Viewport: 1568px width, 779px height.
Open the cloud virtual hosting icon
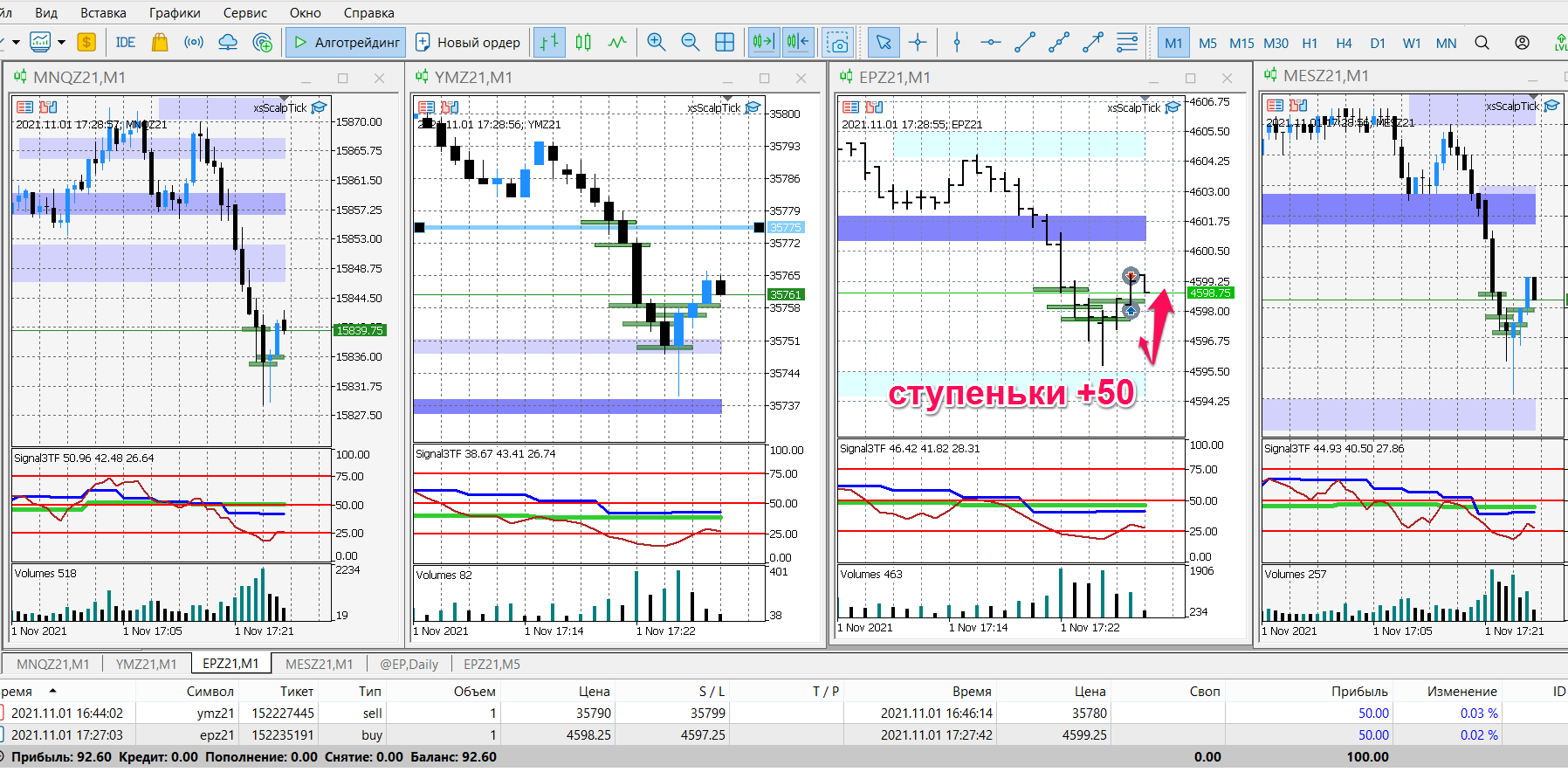[x=228, y=42]
